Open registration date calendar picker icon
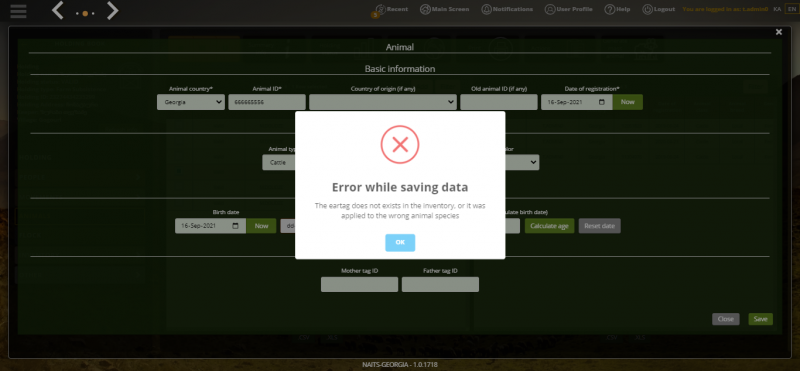800x371 pixels. (602, 102)
